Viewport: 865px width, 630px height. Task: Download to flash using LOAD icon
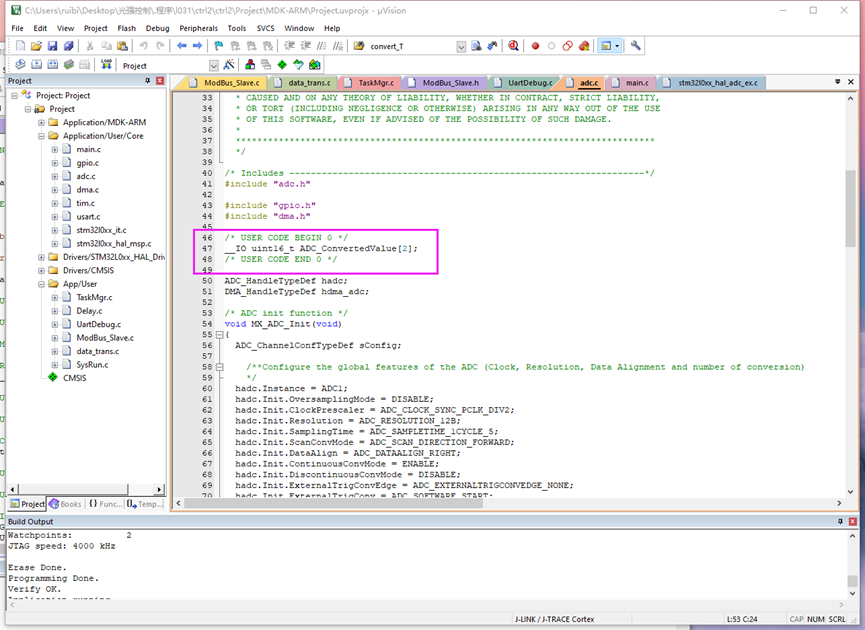pyautogui.click(x=106, y=65)
